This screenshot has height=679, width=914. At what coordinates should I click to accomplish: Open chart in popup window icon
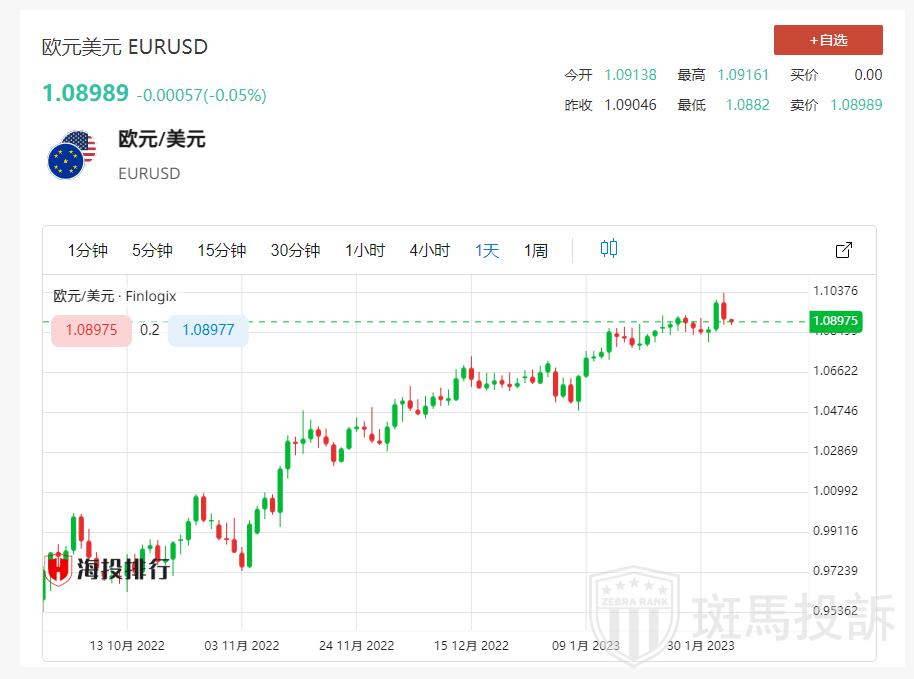[843, 250]
